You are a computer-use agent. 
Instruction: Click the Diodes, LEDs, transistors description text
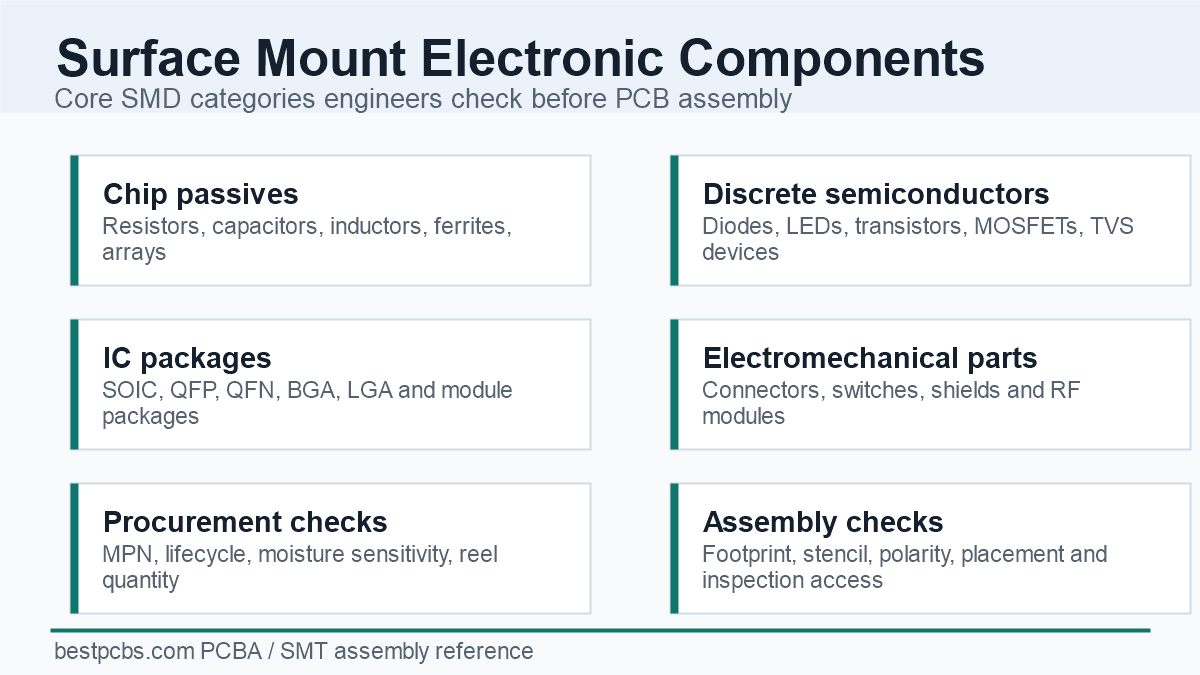point(918,239)
